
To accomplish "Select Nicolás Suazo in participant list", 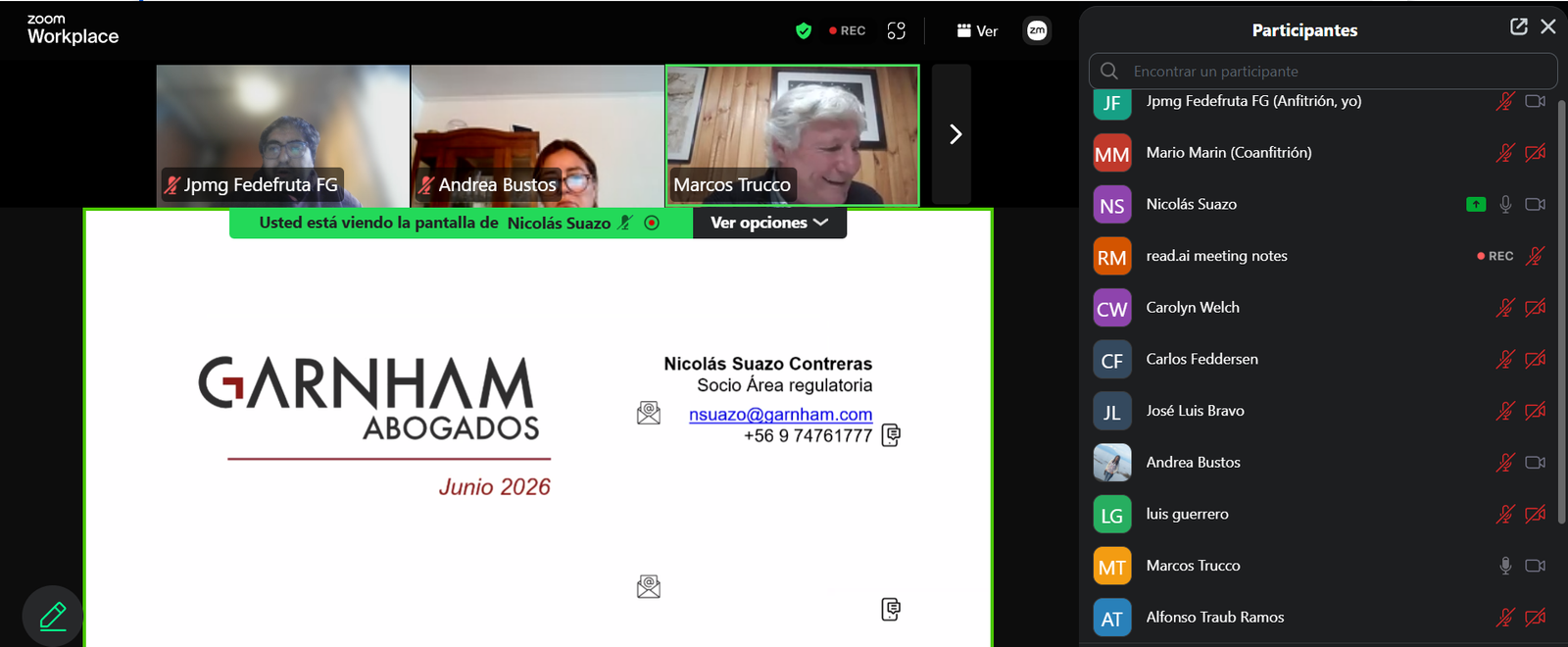I will [x=1319, y=204].
